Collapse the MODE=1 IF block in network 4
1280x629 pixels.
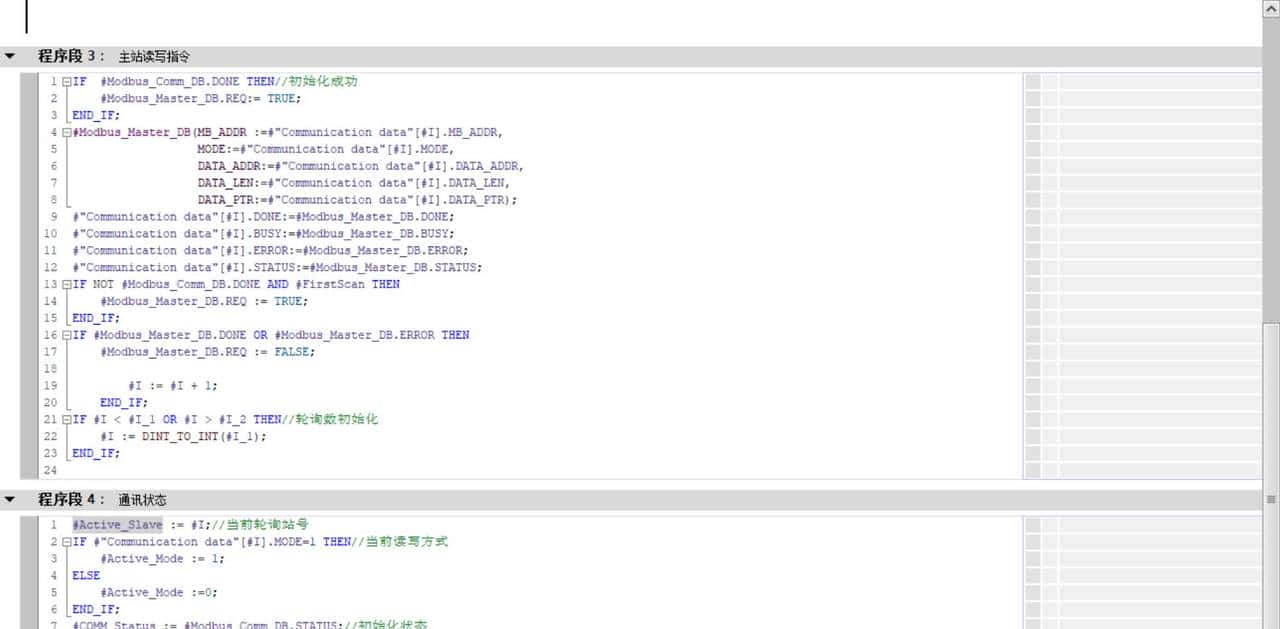(66, 541)
